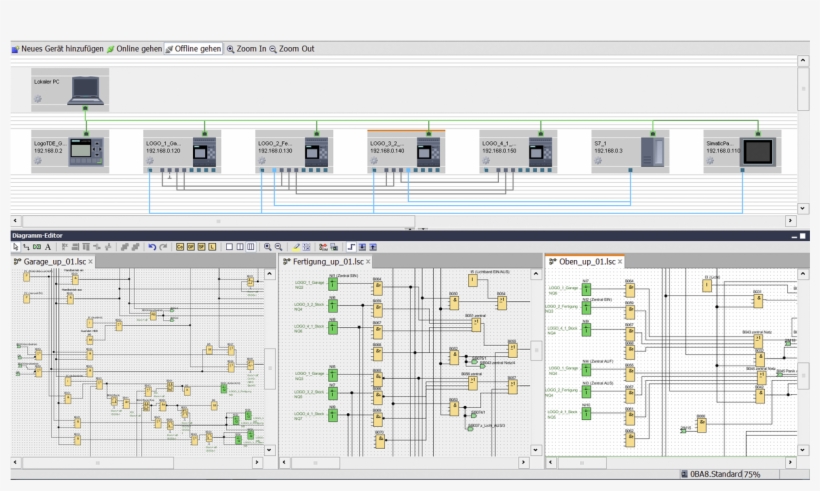Viewport: 820px width, 491px height.
Task: Select the Simatic panel device icon
Action: pyautogui.click(x=757, y=152)
